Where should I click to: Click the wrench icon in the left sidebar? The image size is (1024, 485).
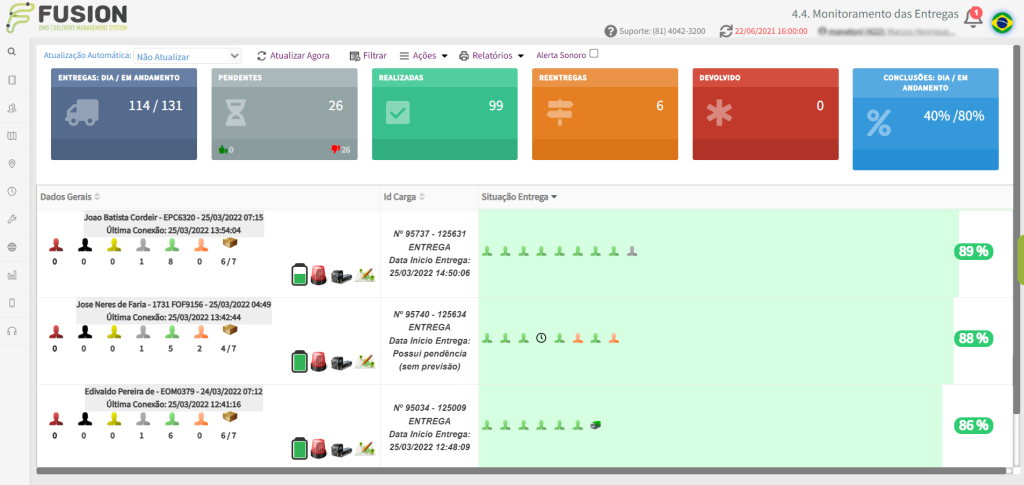tap(11, 219)
